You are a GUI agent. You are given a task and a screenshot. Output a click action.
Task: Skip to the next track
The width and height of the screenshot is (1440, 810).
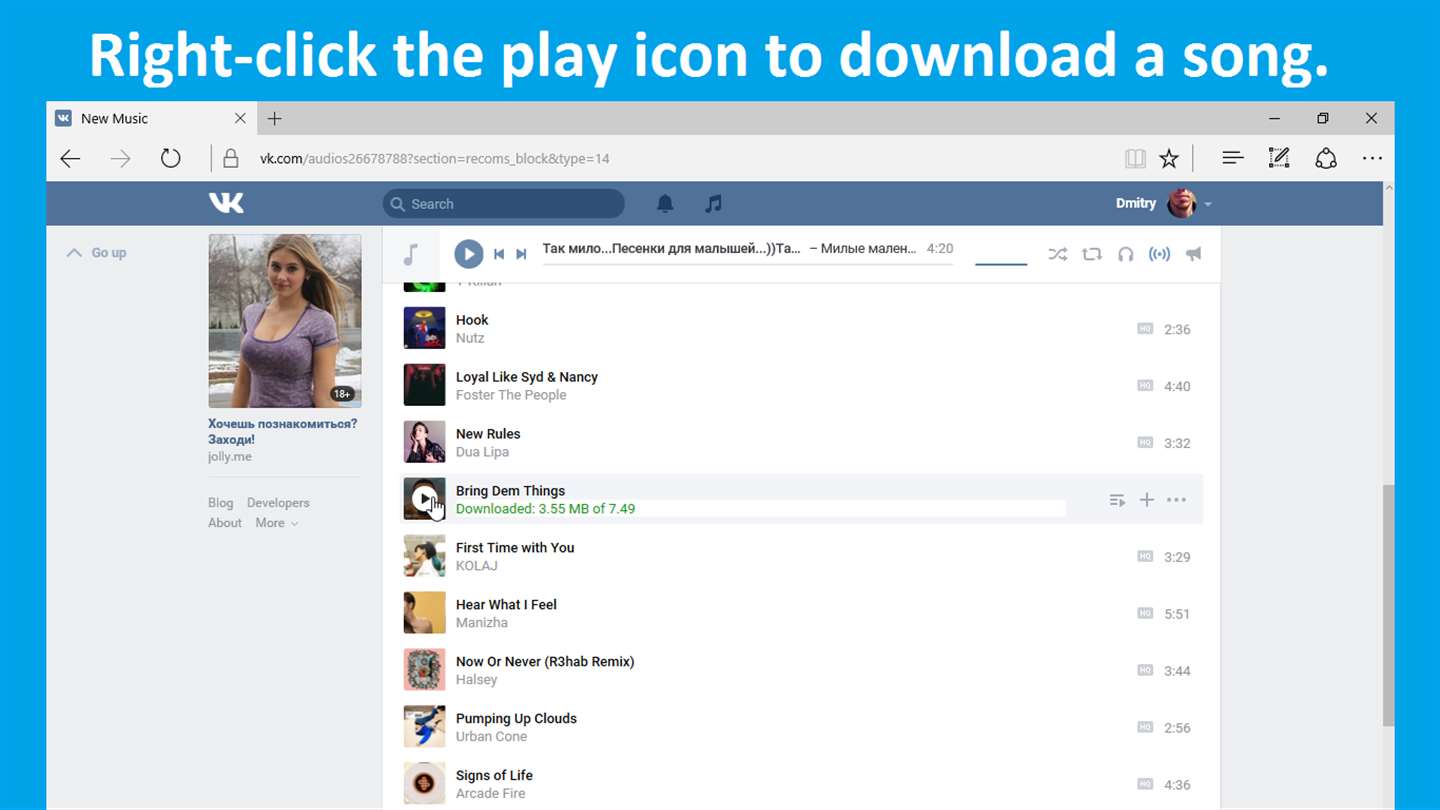pos(521,254)
